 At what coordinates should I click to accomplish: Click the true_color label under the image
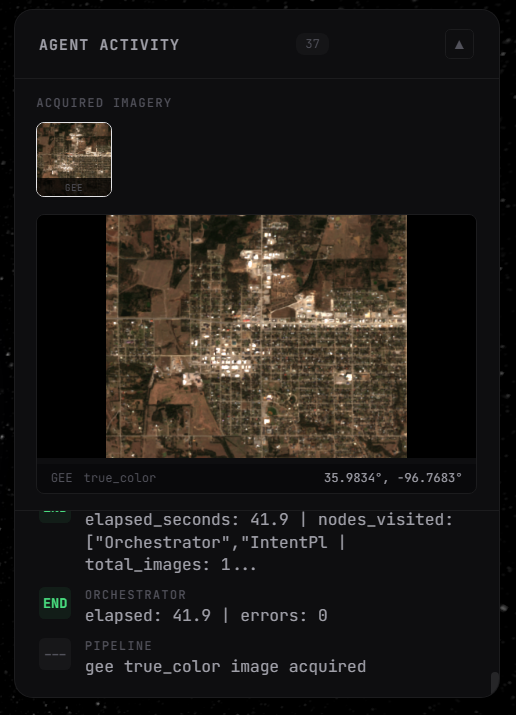click(120, 478)
